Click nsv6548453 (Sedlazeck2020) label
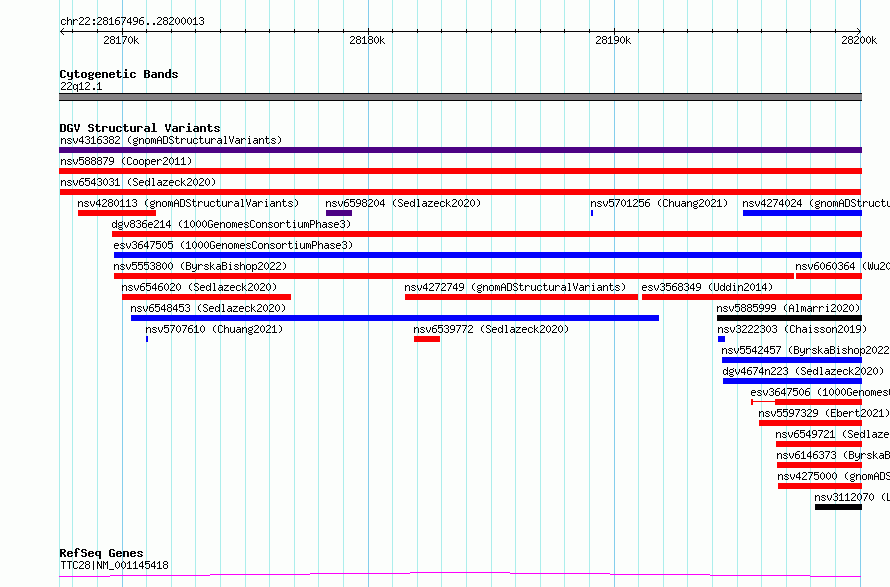Viewport: 890px width, 587px height. click(208, 308)
